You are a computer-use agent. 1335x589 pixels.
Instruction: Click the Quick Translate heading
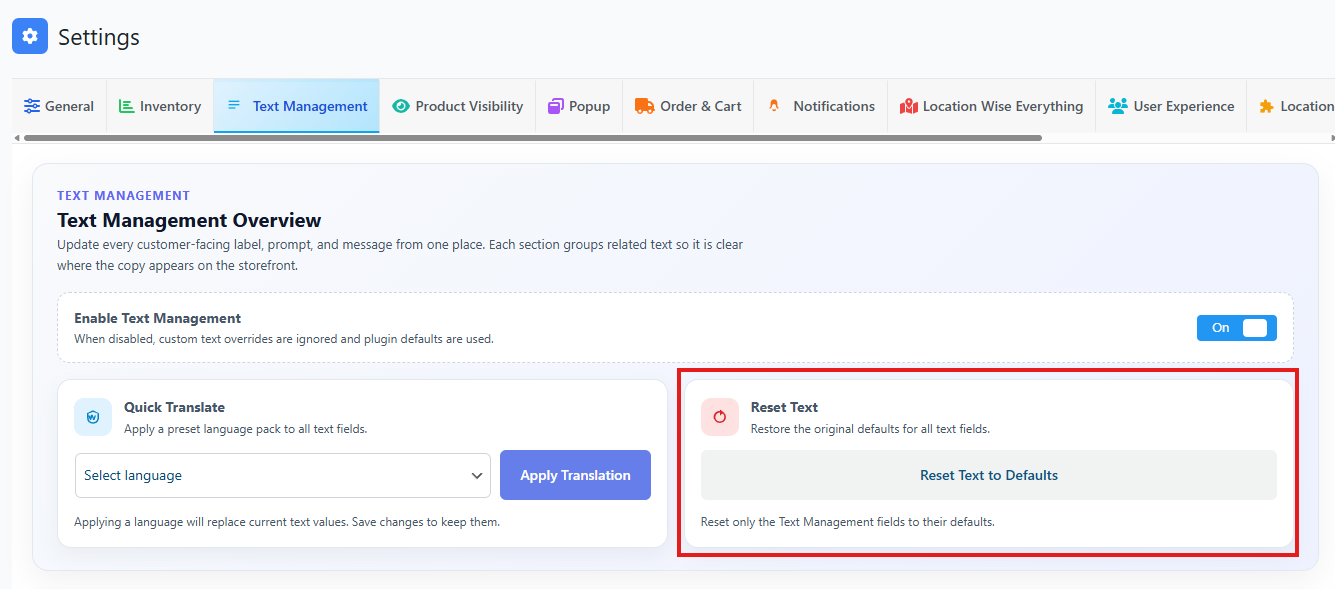[174, 407]
